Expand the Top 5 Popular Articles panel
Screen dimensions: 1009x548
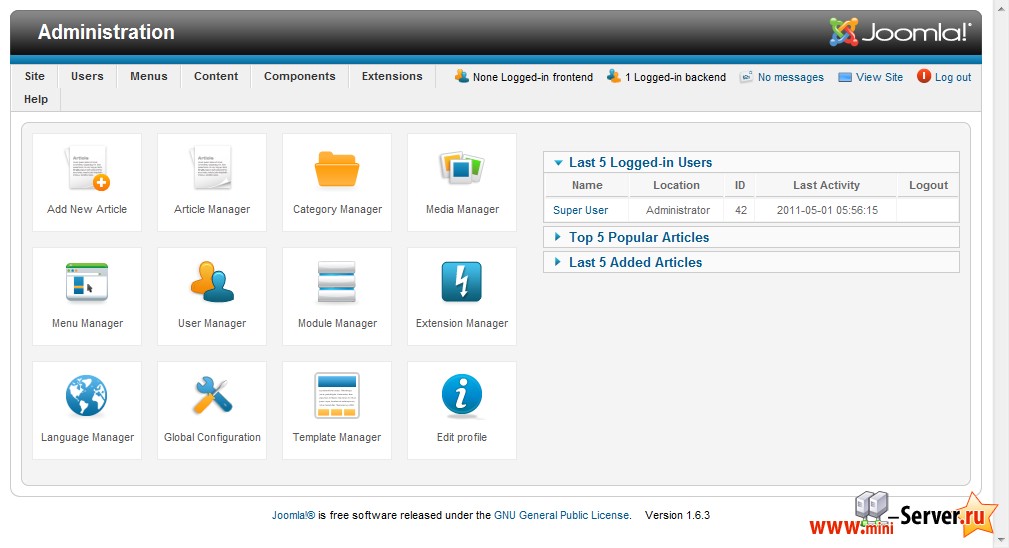751,237
